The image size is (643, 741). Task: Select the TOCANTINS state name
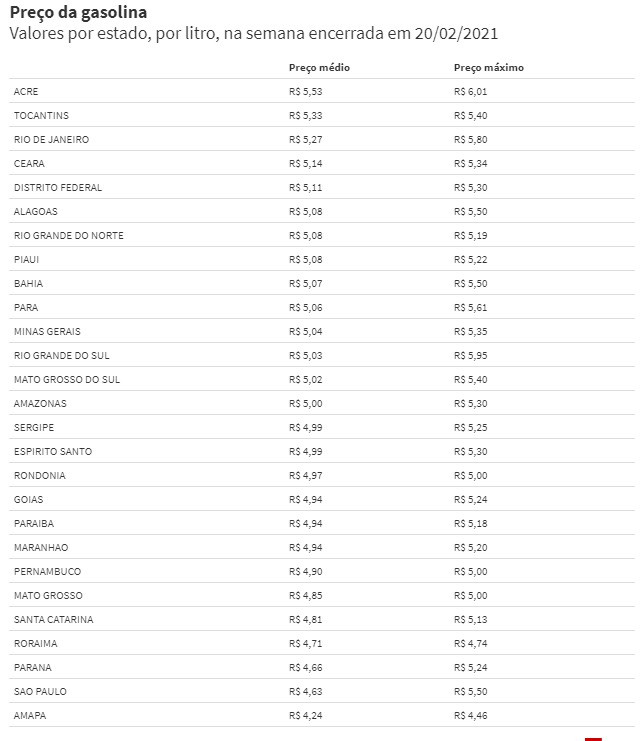pos(41,116)
